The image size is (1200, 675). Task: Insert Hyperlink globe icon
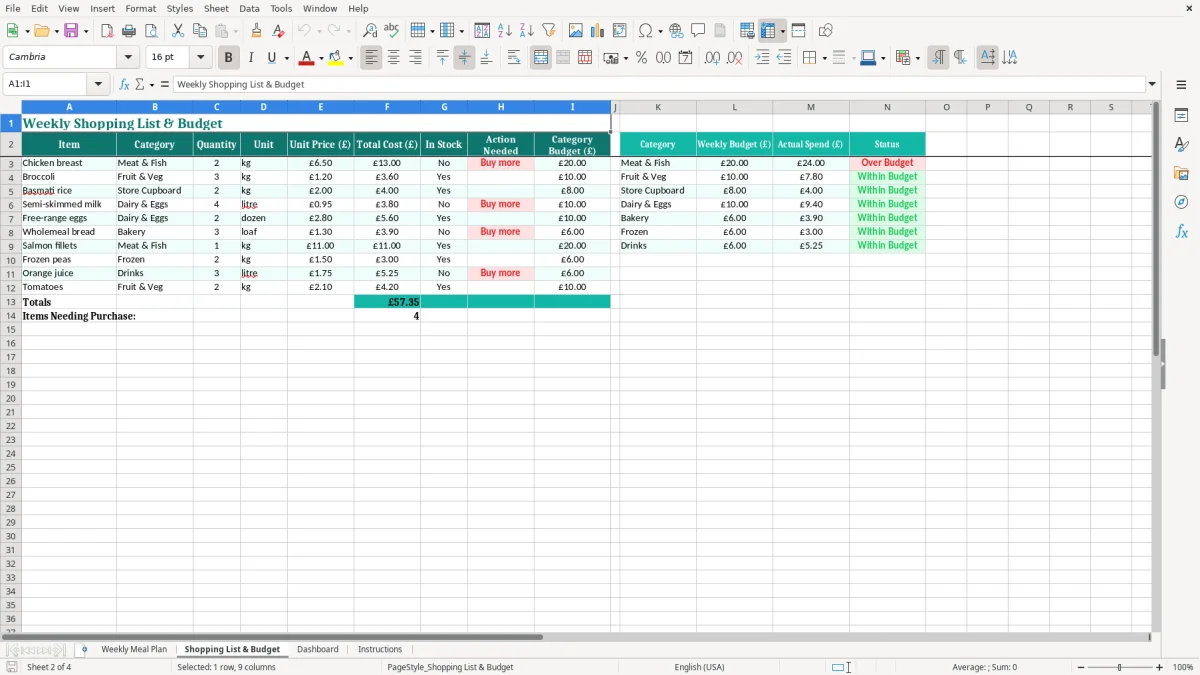tap(677, 31)
